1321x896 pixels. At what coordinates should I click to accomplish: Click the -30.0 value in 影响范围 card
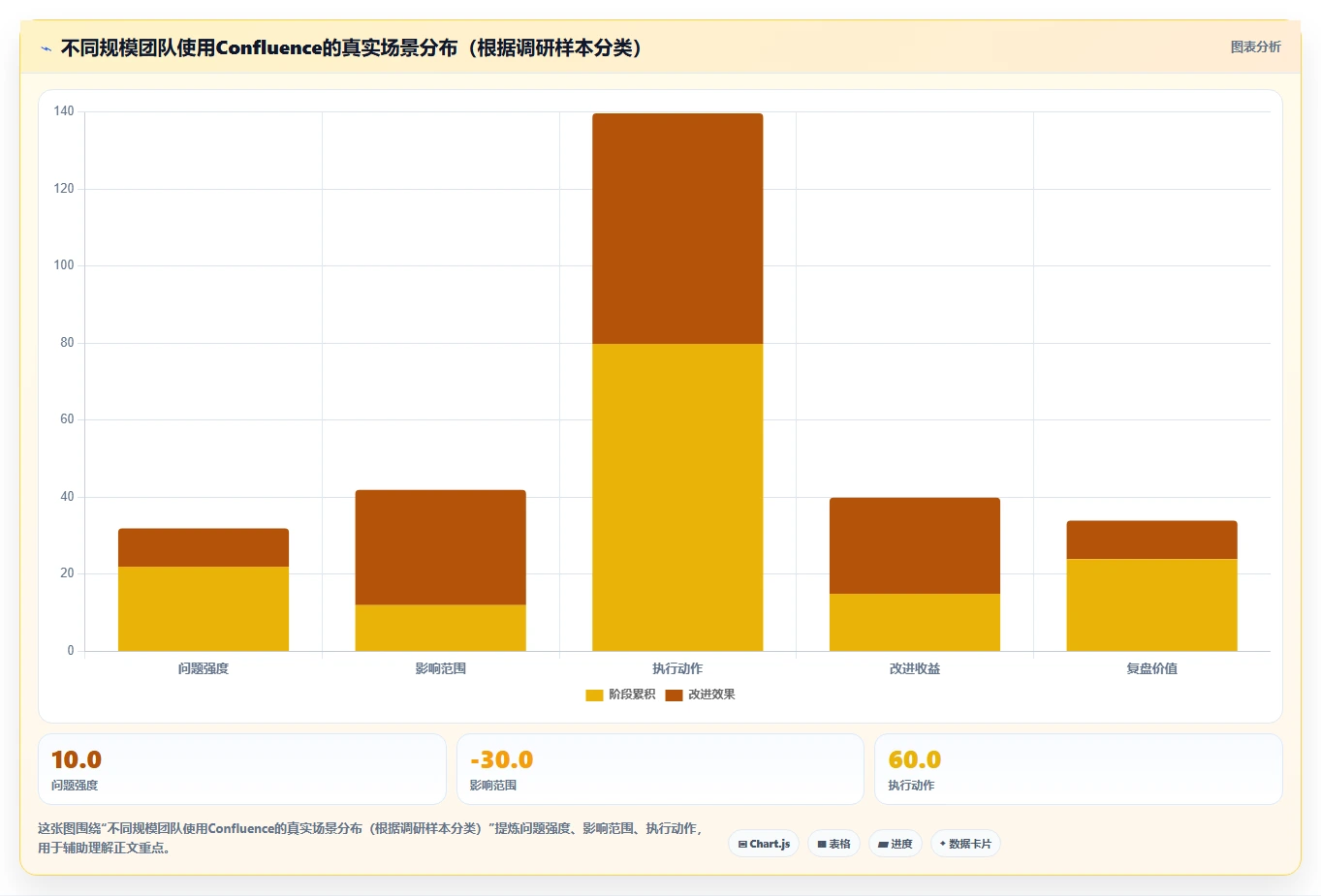[501, 759]
